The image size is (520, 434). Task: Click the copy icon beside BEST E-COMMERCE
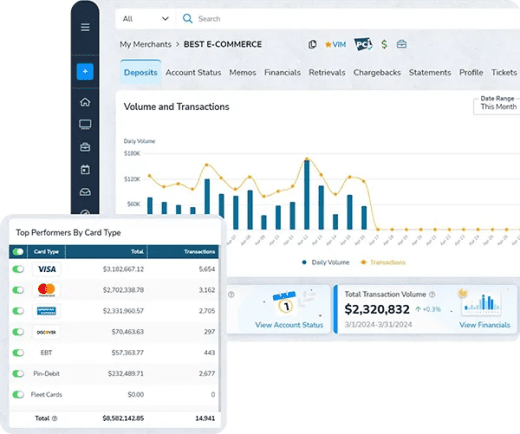click(312, 44)
